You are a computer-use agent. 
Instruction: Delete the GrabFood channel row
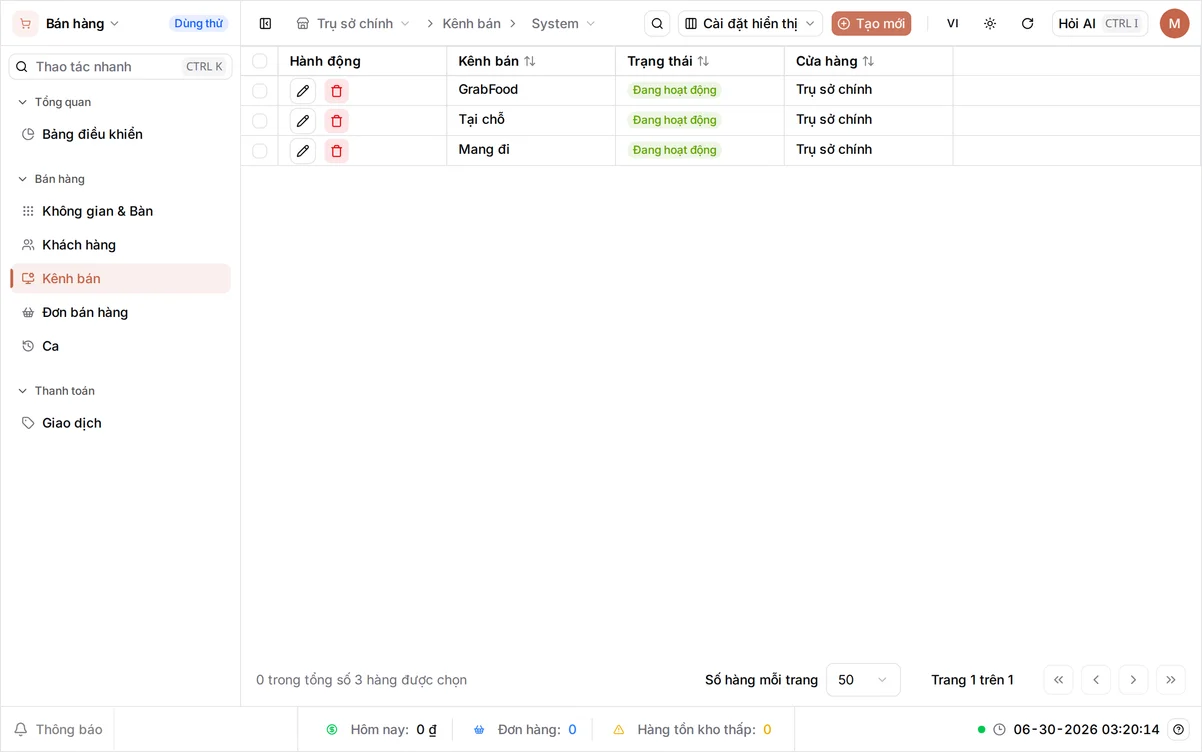tap(336, 91)
